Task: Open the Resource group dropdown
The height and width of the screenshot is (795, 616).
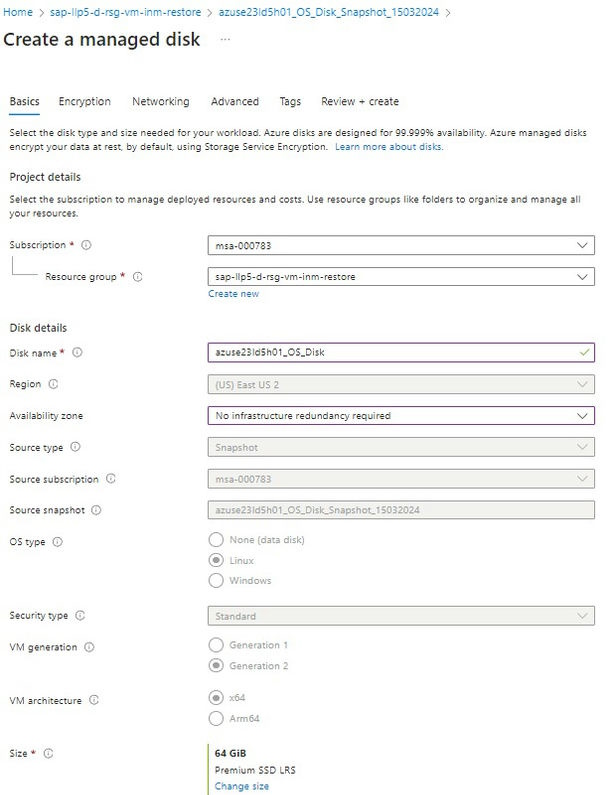Action: (402, 277)
